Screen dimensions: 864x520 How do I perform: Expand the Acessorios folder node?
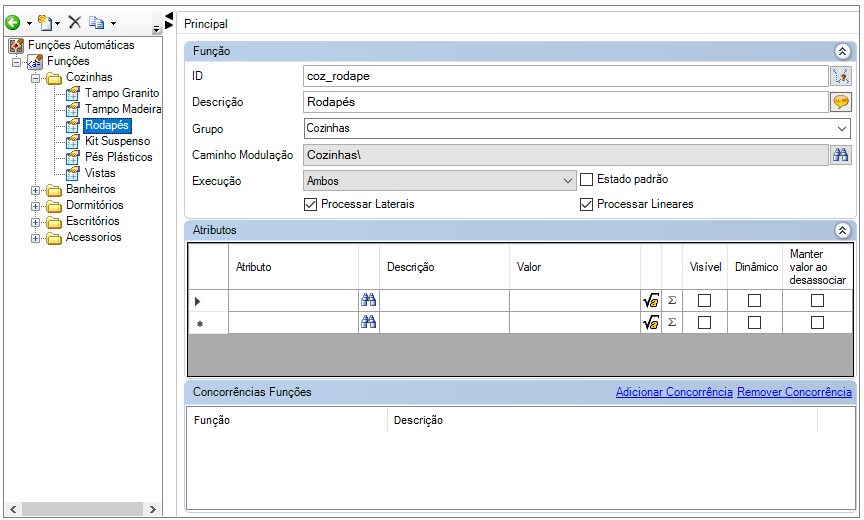(x=35, y=238)
